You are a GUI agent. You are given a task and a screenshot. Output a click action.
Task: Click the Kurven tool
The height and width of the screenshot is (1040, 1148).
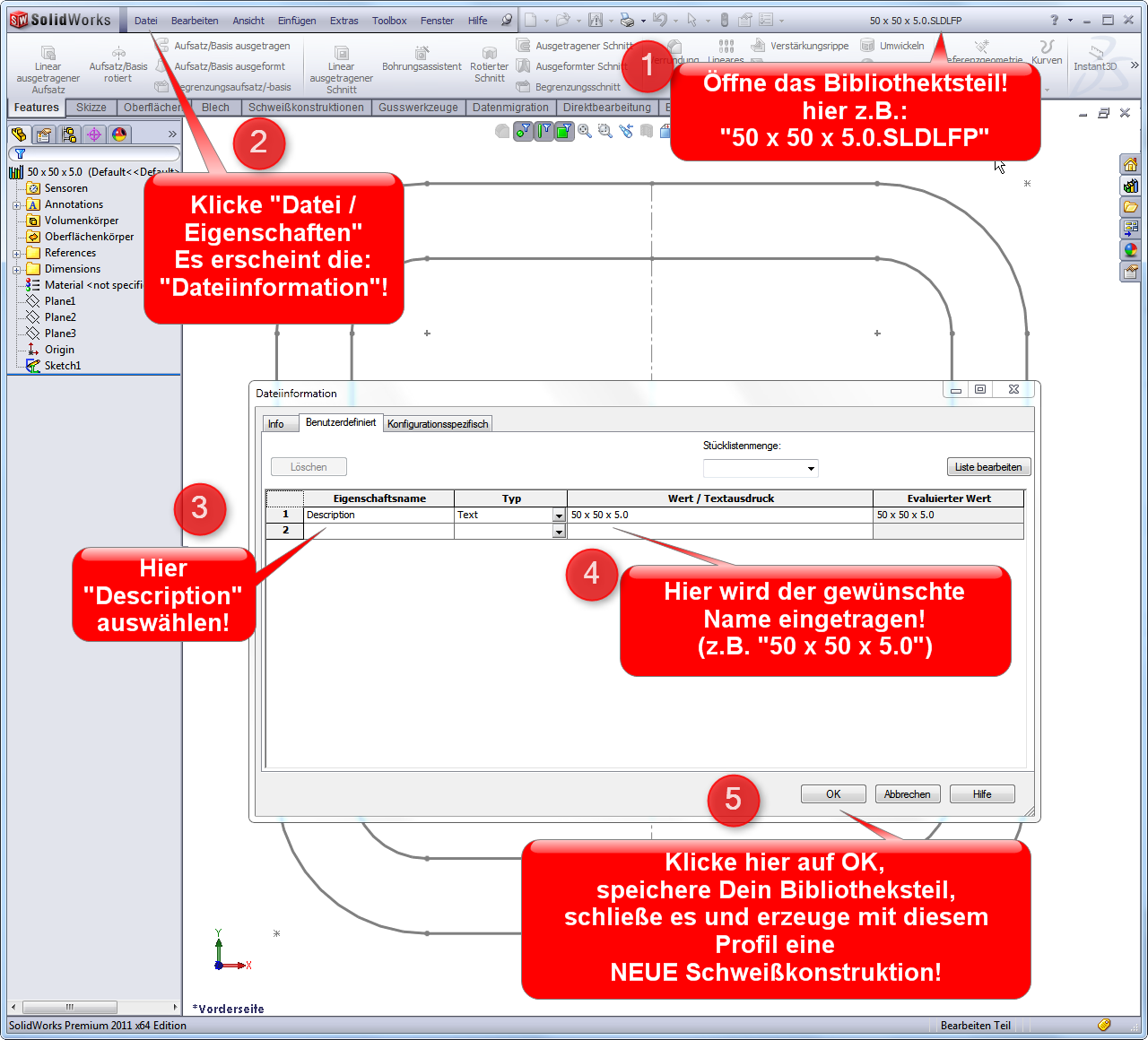[x=1047, y=53]
